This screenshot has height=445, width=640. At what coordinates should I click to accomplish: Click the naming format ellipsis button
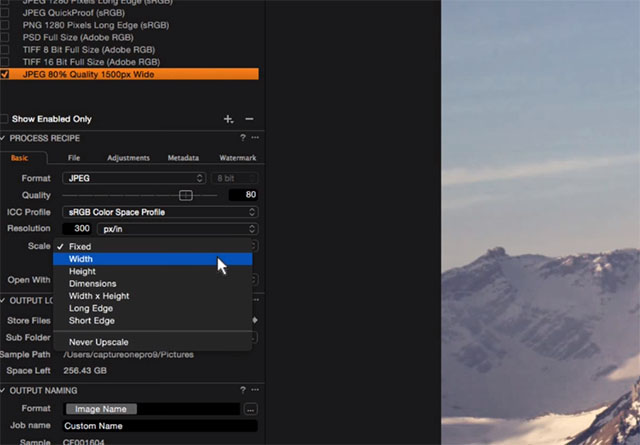250,409
